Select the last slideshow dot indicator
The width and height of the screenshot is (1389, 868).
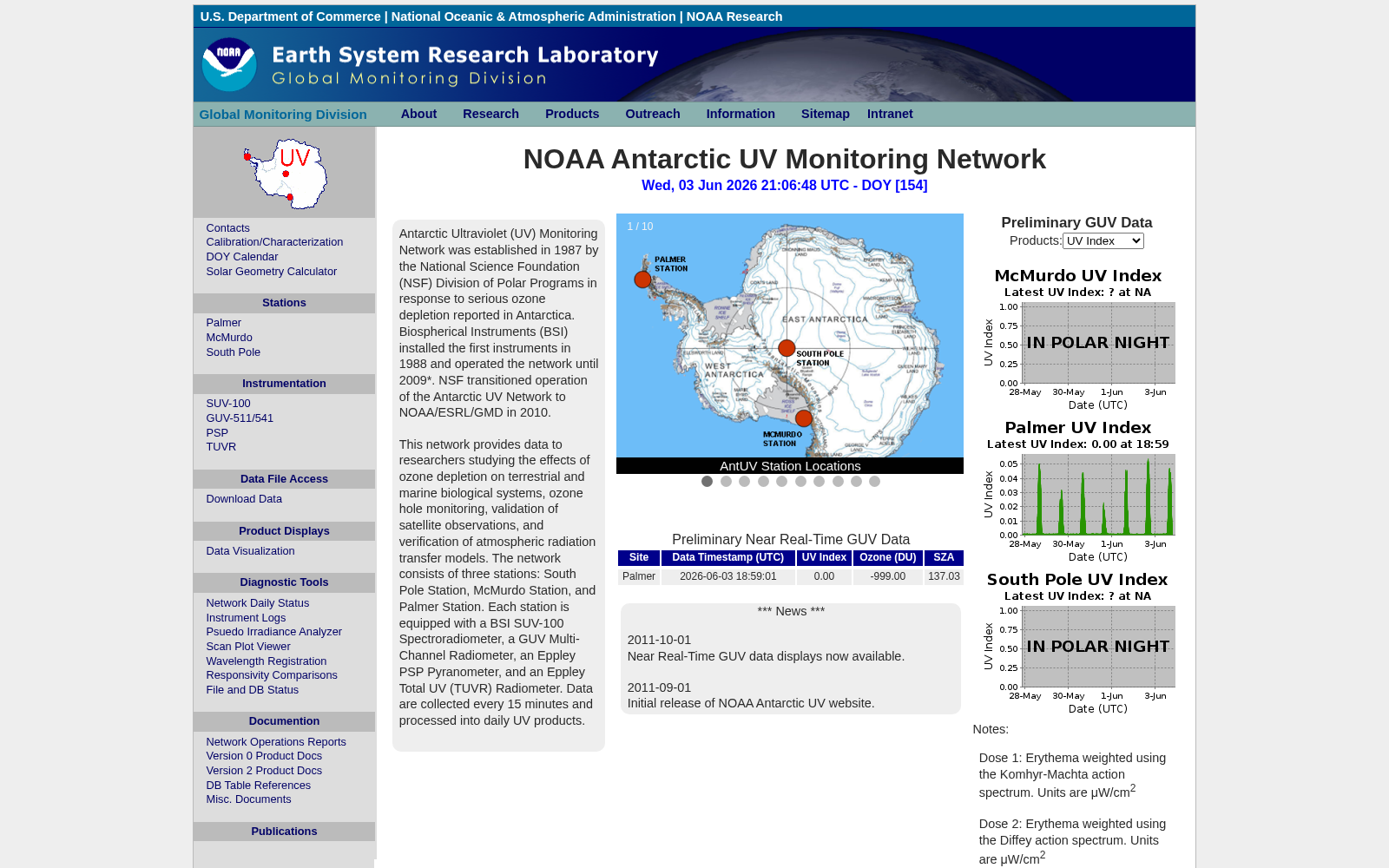coord(874,482)
